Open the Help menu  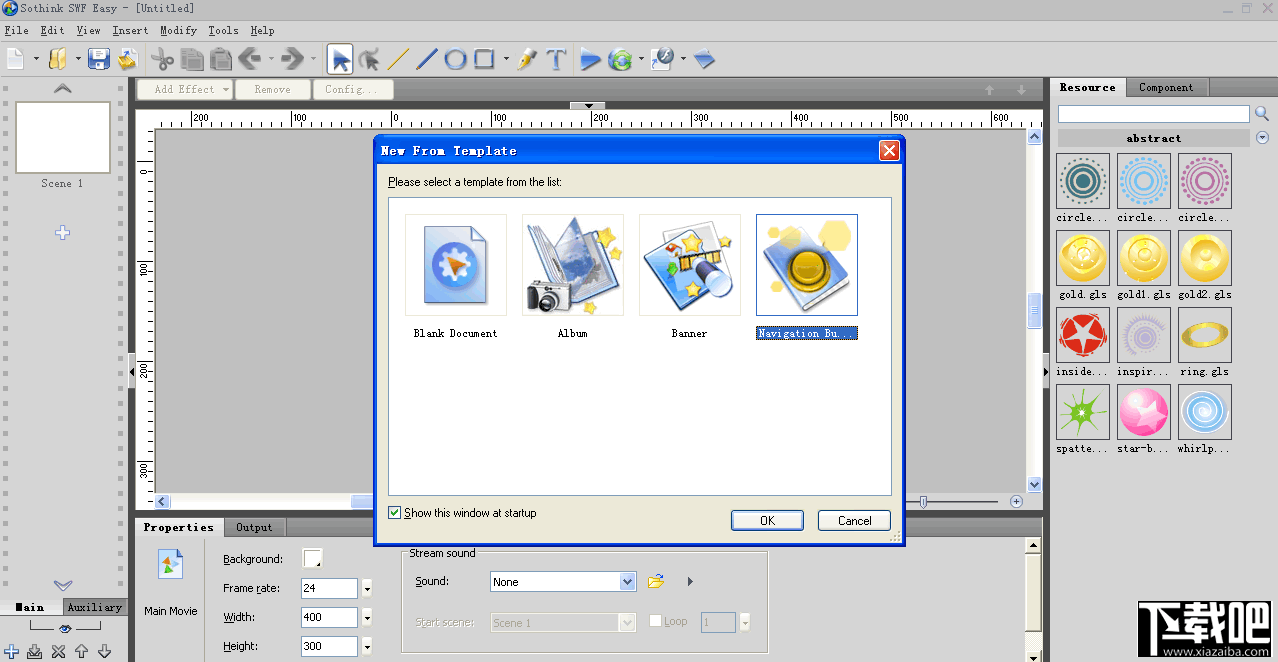click(x=262, y=31)
